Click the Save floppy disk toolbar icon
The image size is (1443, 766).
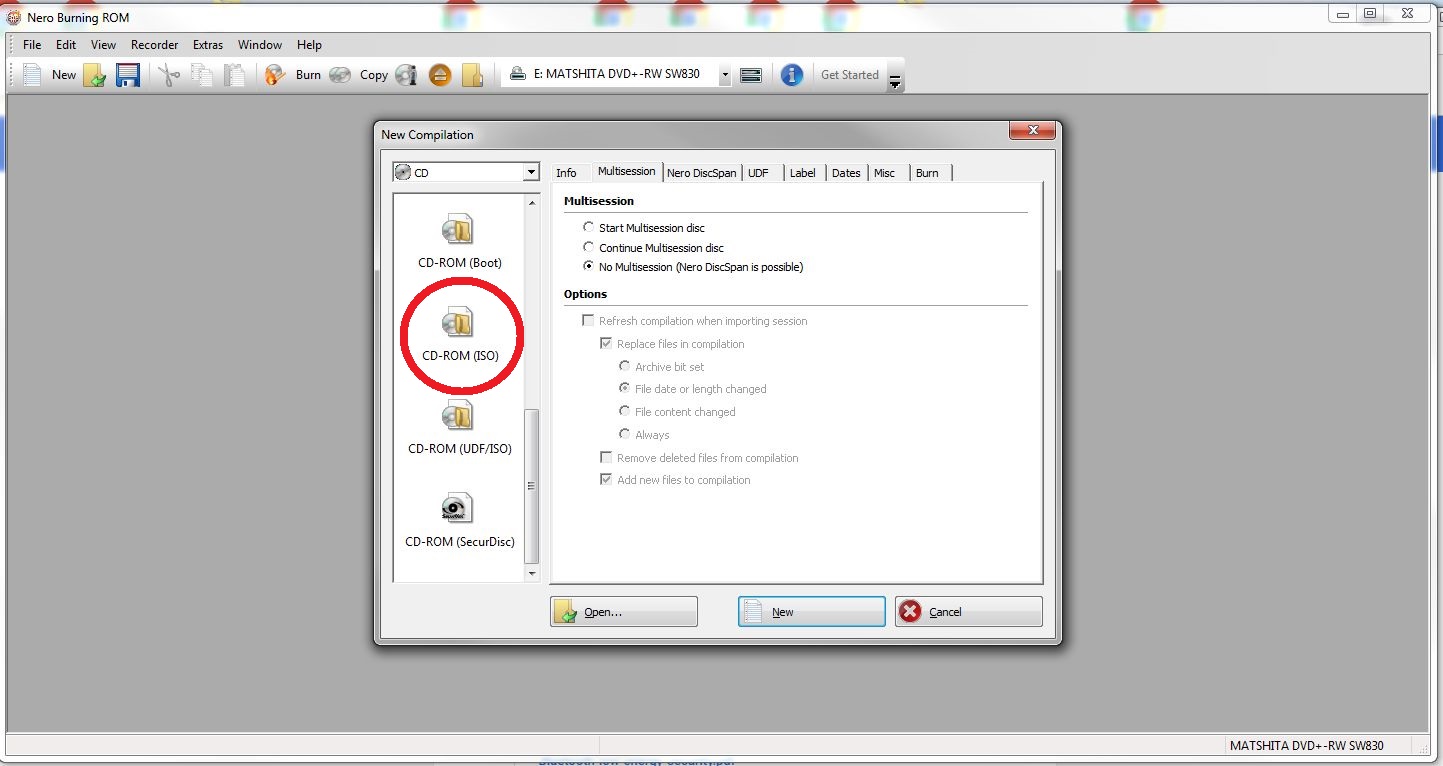128,75
